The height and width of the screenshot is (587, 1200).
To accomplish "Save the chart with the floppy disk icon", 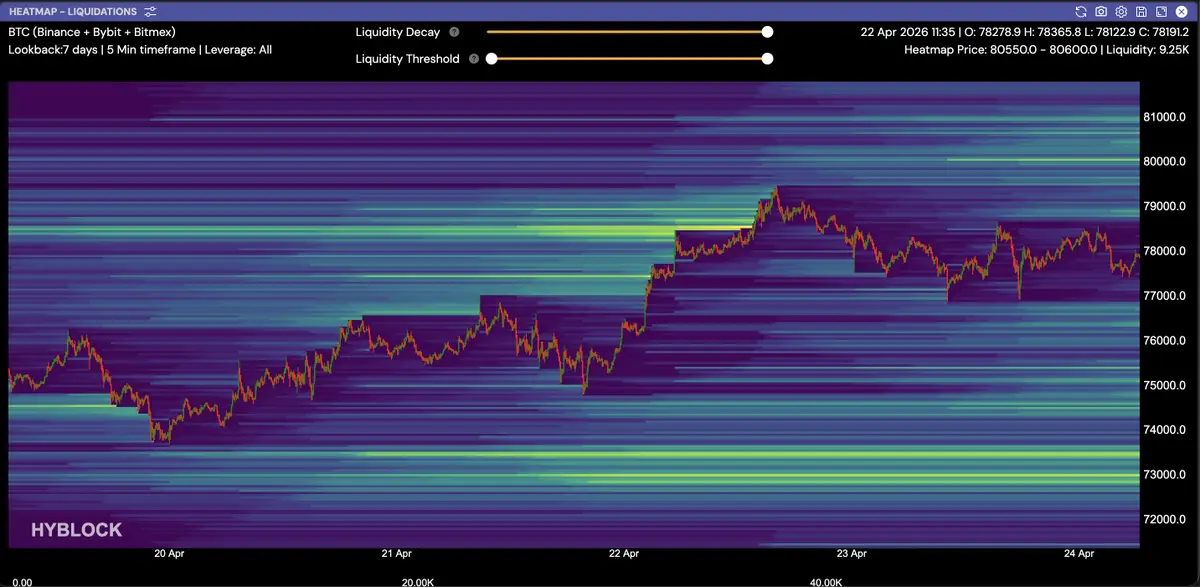I will (1141, 11).
